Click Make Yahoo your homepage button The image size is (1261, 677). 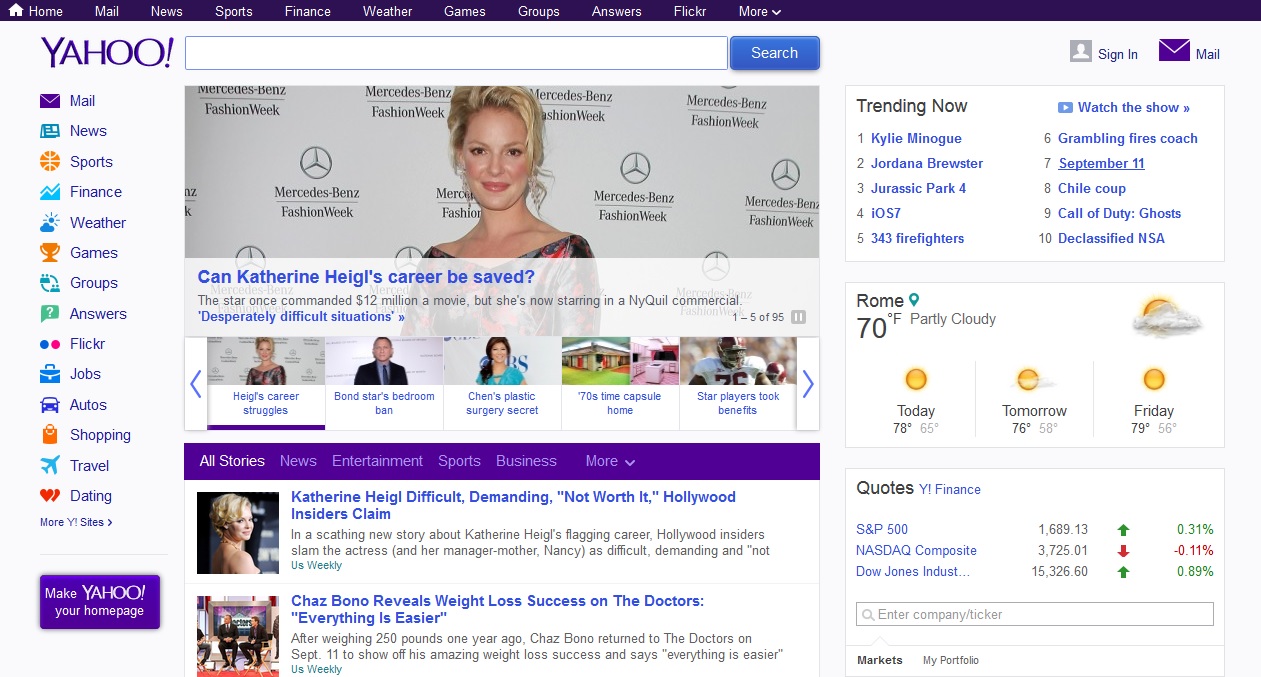[x=100, y=602]
